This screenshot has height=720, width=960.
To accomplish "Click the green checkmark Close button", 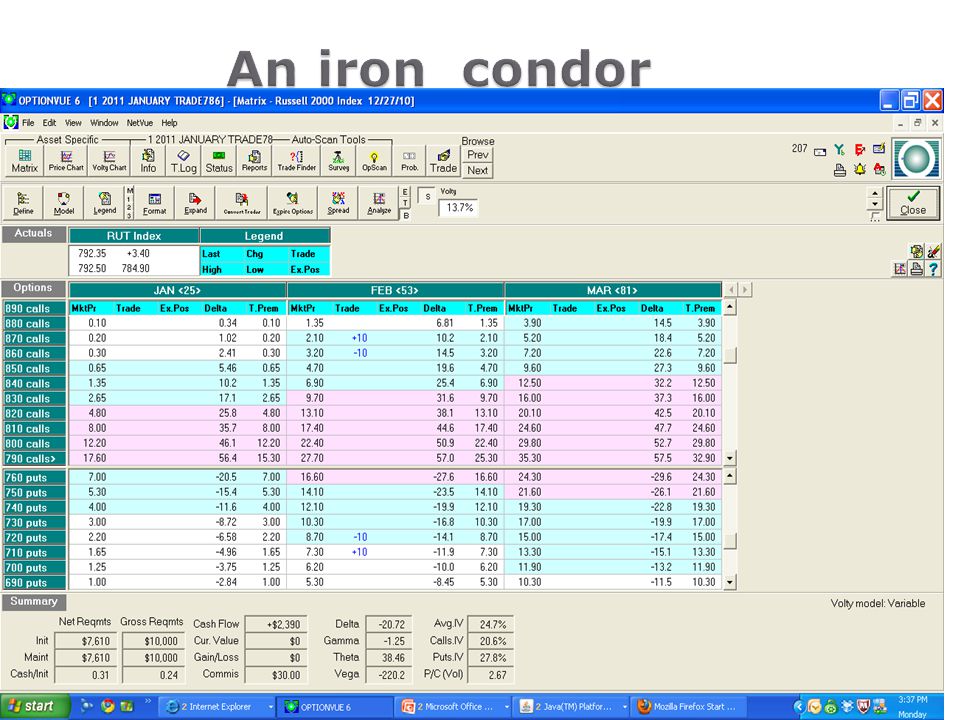I will (913, 203).
